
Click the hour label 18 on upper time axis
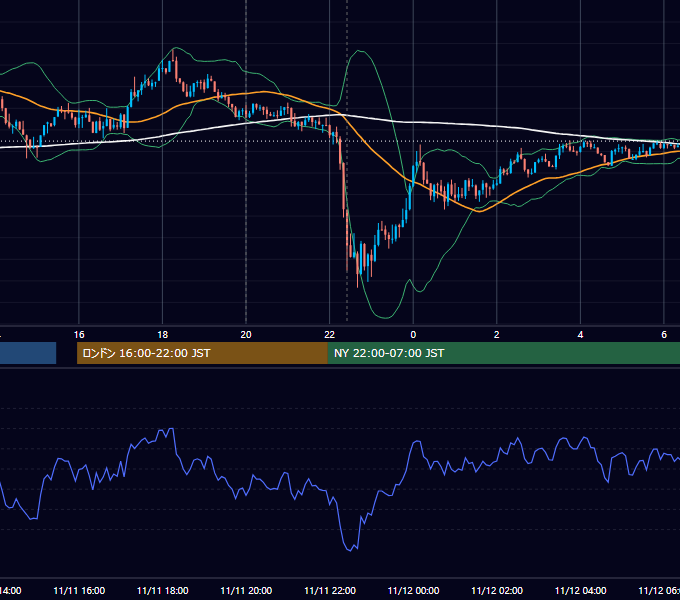163,334
